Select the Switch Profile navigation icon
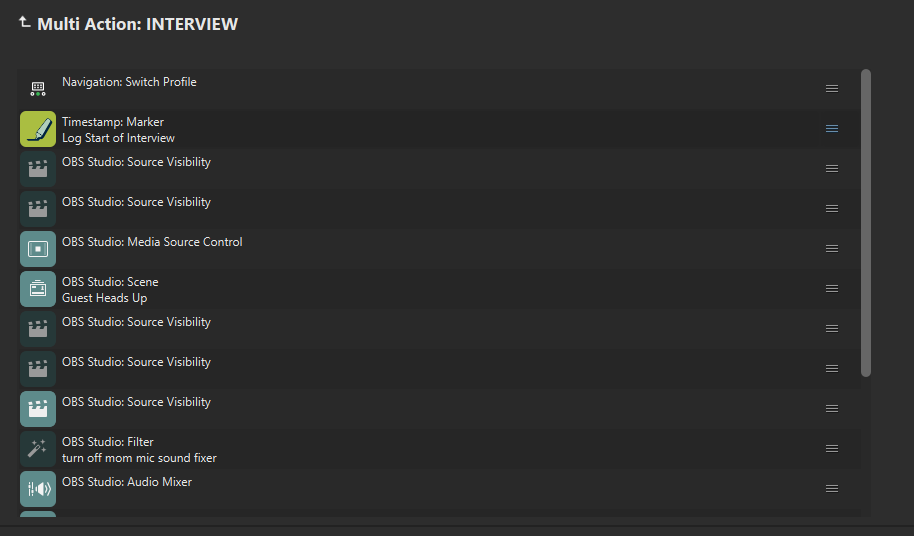This screenshot has width=914, height=536. pos(38,89)
